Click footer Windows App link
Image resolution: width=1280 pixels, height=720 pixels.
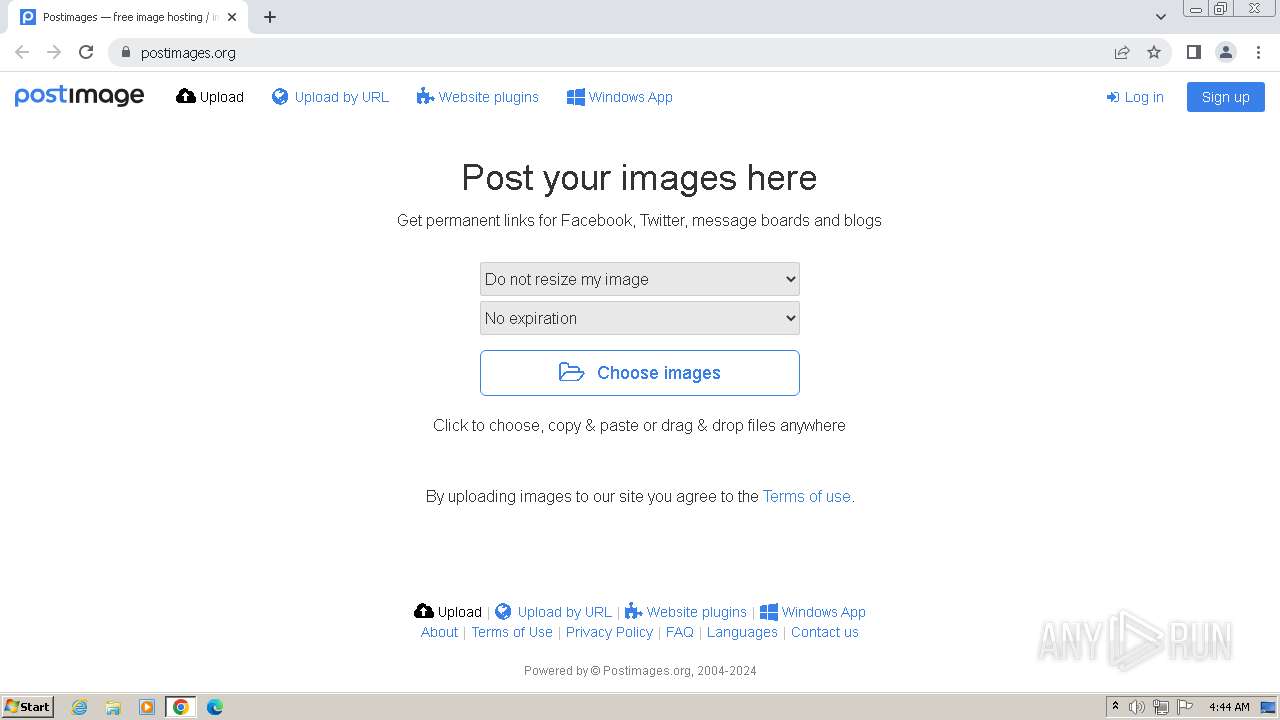coord(813,612)
